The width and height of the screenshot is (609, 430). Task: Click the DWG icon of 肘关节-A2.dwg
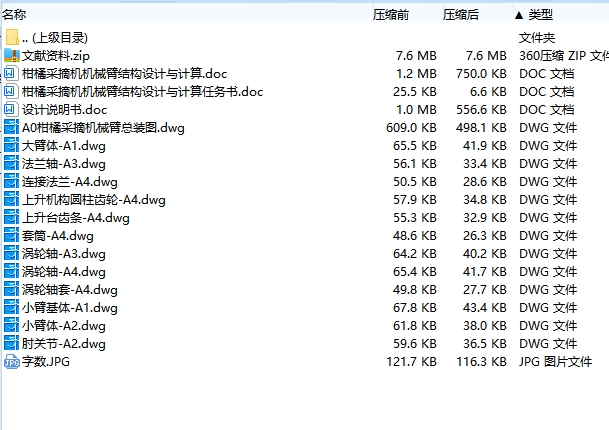(11, 343)
